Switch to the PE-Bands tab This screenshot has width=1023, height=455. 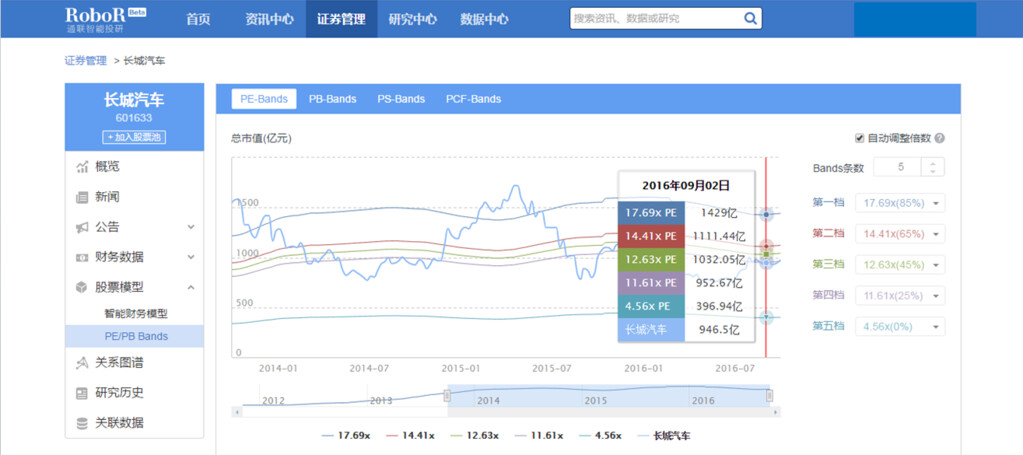click(264, 99)
